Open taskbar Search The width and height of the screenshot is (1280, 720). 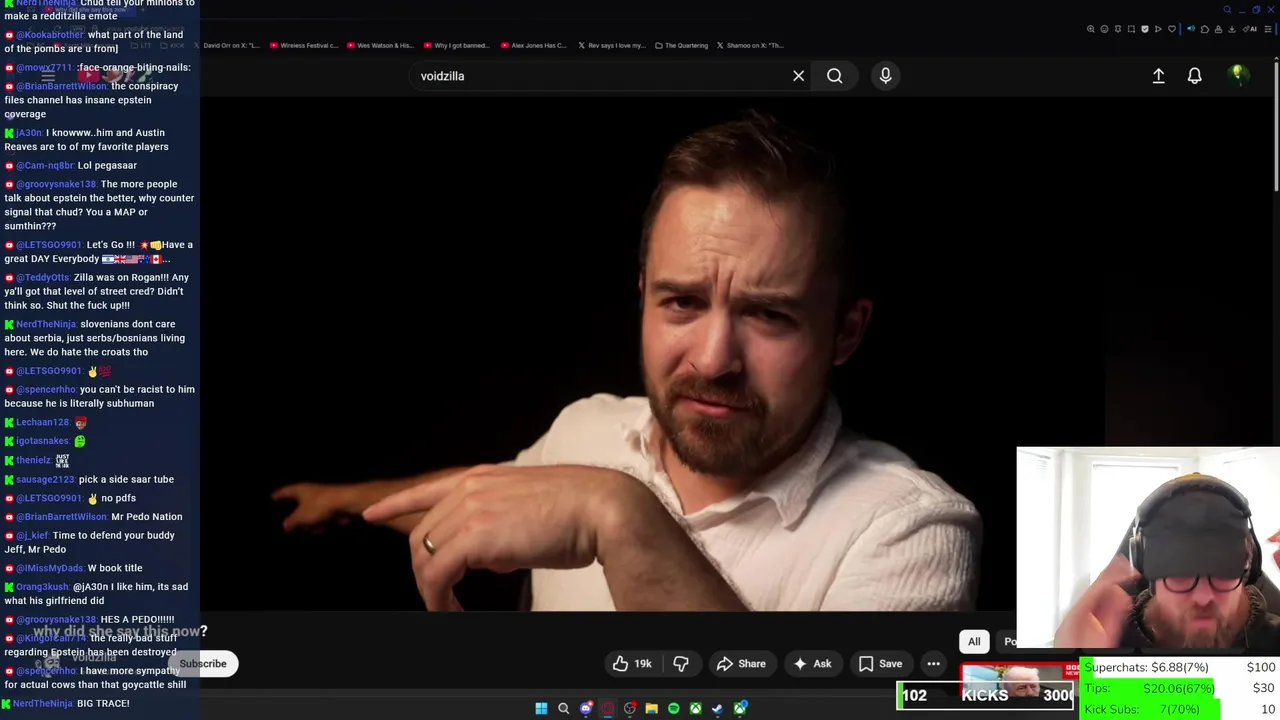pyautogui.click(x=563, y=708)
